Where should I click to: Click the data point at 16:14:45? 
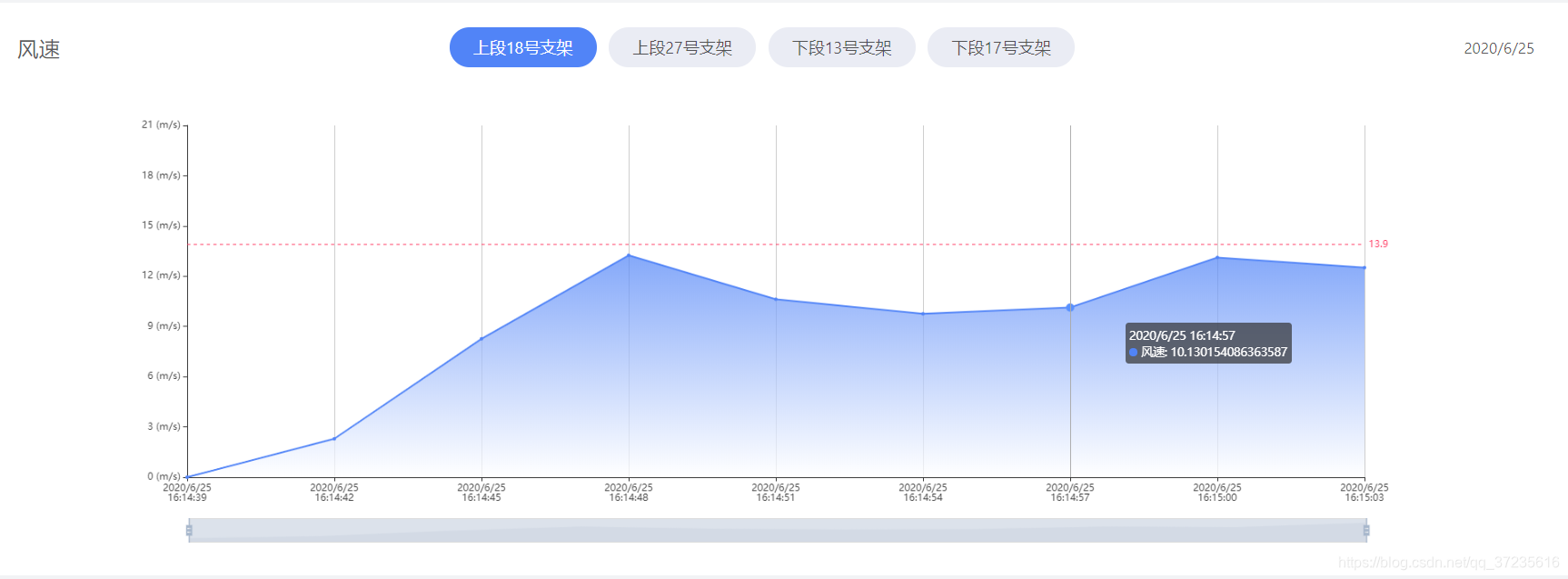click(x=481, y=339)
